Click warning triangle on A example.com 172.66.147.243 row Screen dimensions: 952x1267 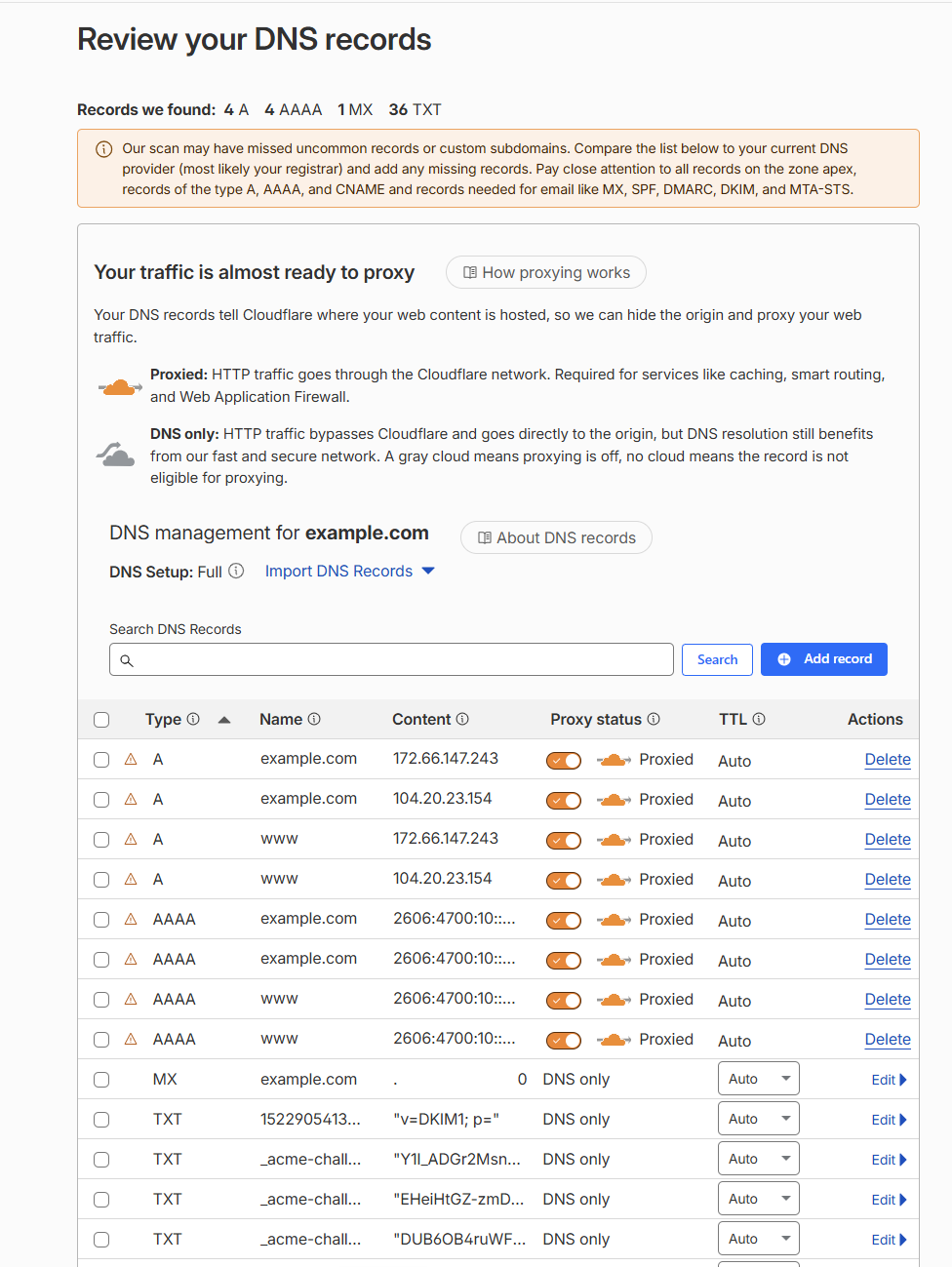[x=131, y=759]
